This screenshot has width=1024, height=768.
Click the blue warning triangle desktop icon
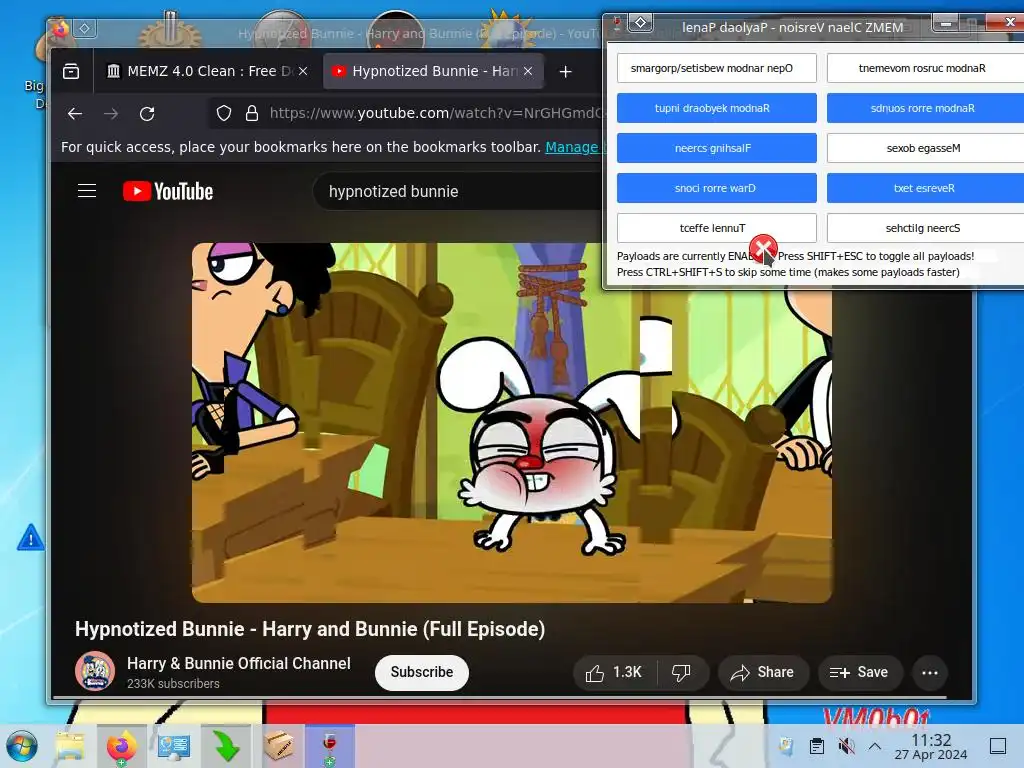(x=31, y=538)
